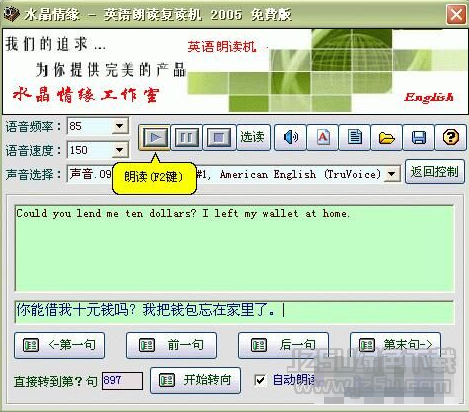Image resolution: width=469 pixels, height=412 pixels.
Task: Expand the 语音频率 dropdown arrow
Action: pyautogui.click(x=119, y=126)
